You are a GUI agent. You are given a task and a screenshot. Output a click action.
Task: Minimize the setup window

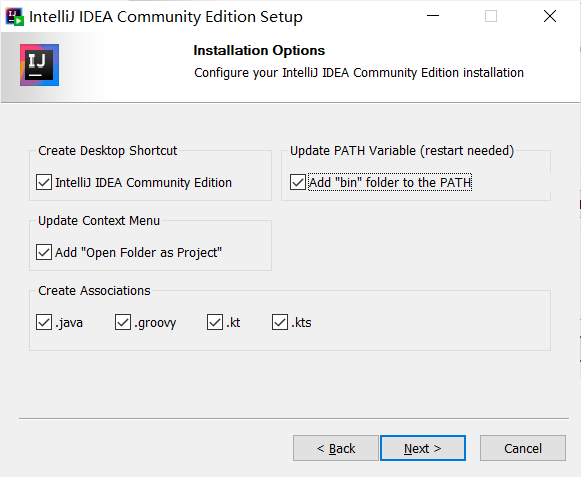(432, 16)
